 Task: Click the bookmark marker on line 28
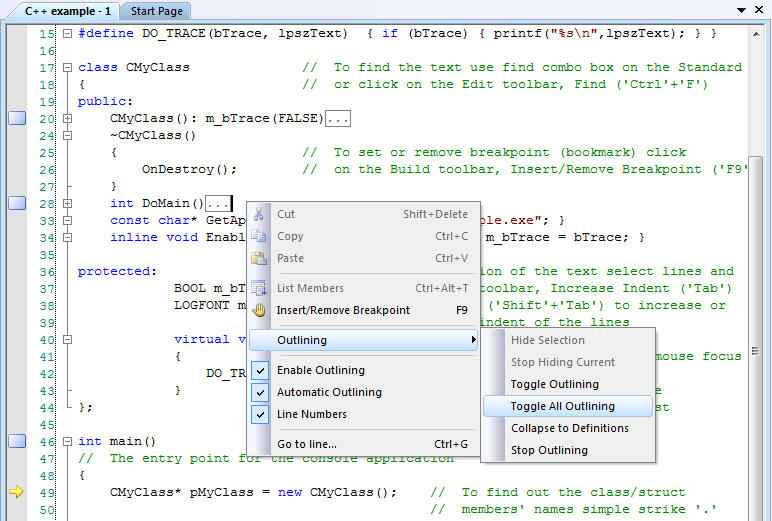point(17,203)
